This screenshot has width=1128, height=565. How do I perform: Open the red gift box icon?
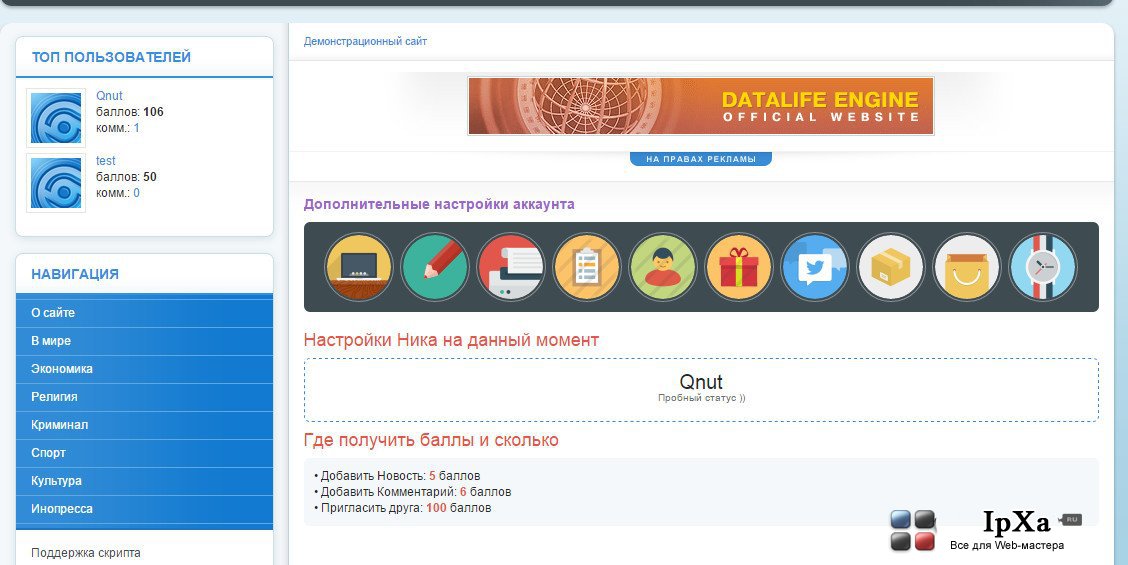(x=739, y=267)
